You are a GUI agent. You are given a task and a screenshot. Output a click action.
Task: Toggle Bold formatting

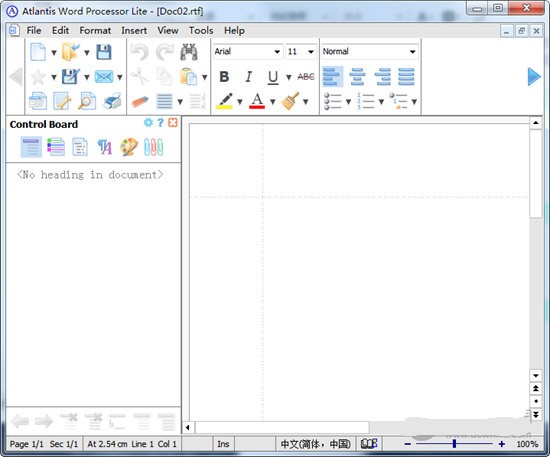click(x=224, y=76)
